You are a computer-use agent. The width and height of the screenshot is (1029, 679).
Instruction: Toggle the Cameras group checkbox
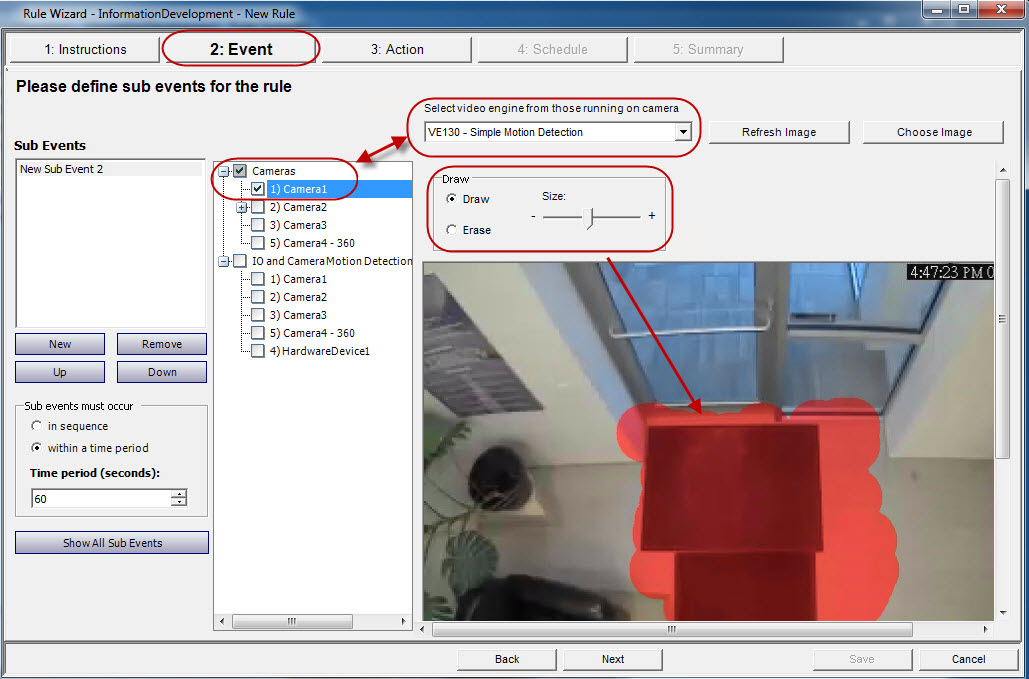click(240, 171)
